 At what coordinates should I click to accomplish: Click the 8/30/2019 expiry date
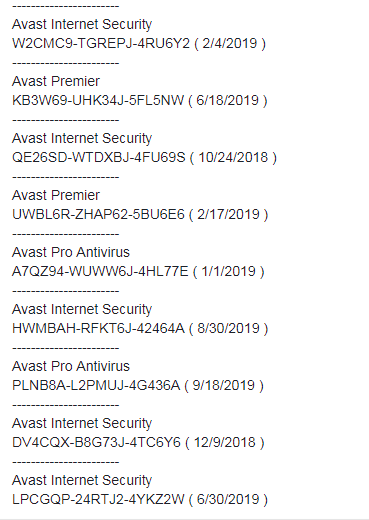pos(228,328)
